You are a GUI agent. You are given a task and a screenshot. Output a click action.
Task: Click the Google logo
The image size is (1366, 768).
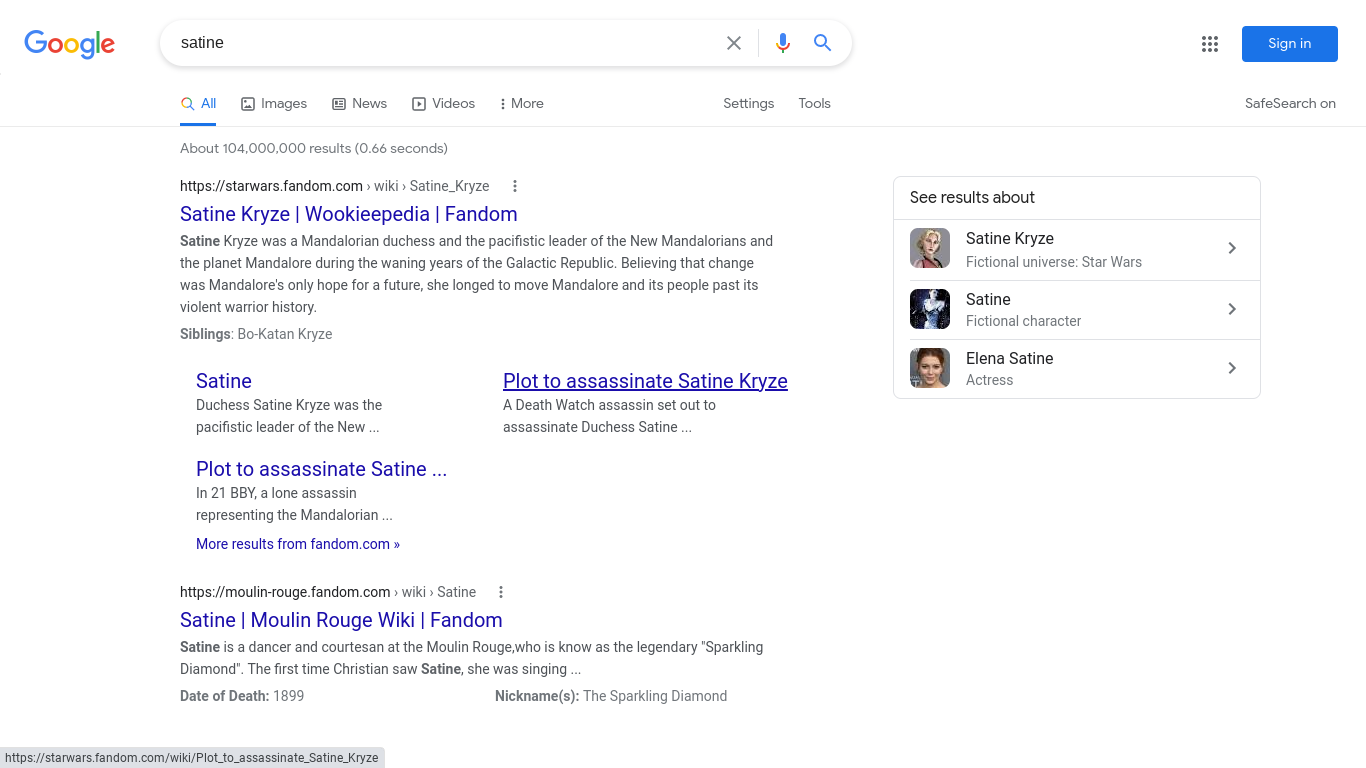[x=70, y=44]
